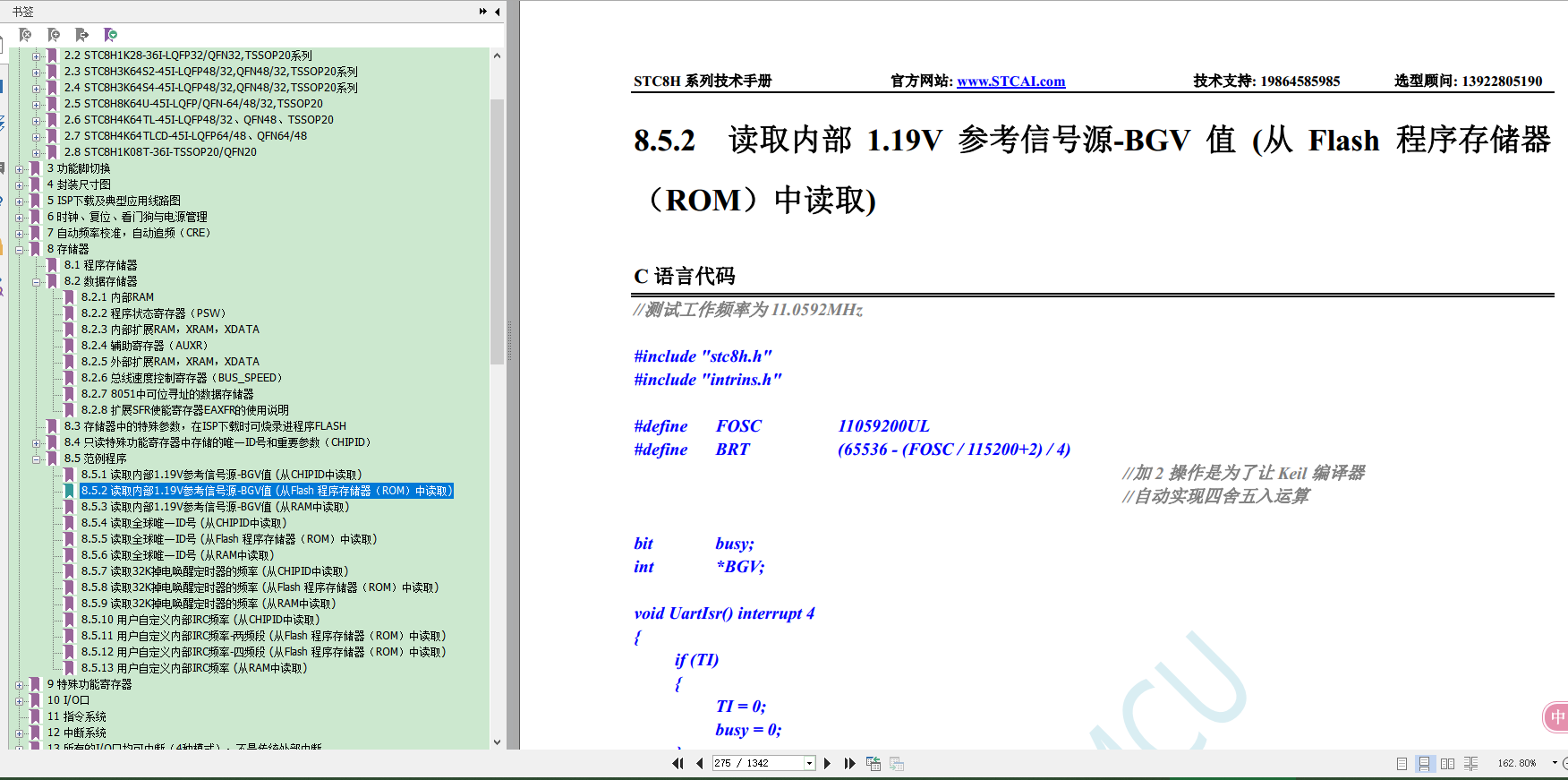Click the bookmarks panel scrollbar thumb
Screen dimensions: 1568x780
point(498,232)
